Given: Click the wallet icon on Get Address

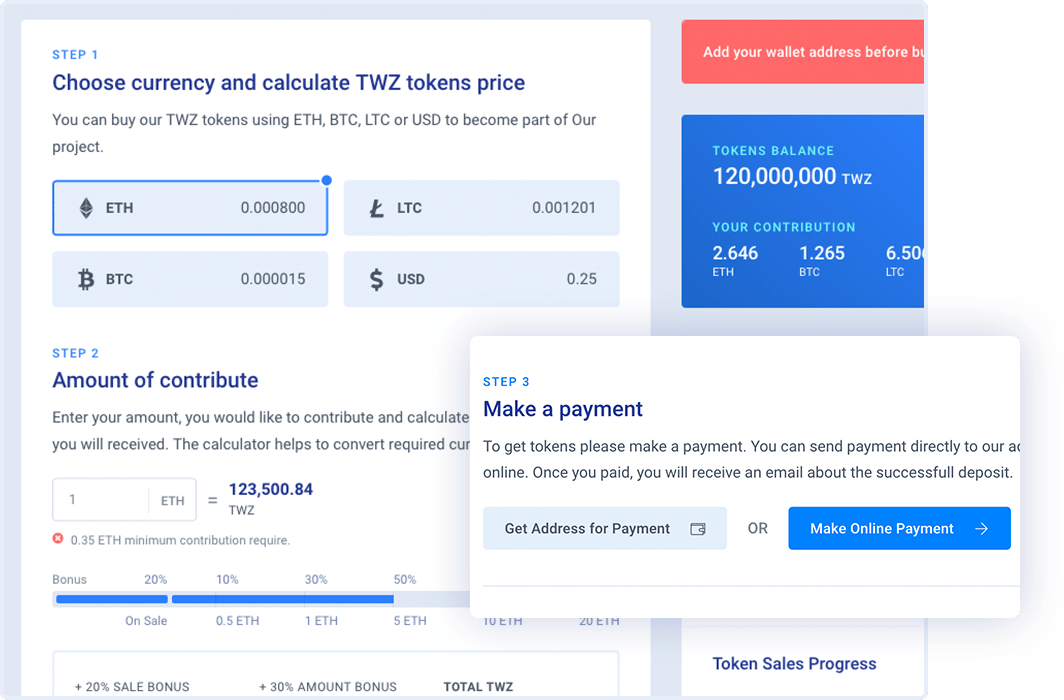Looking at the screenshot, I should pyautogui.click(x=698, y=529).
